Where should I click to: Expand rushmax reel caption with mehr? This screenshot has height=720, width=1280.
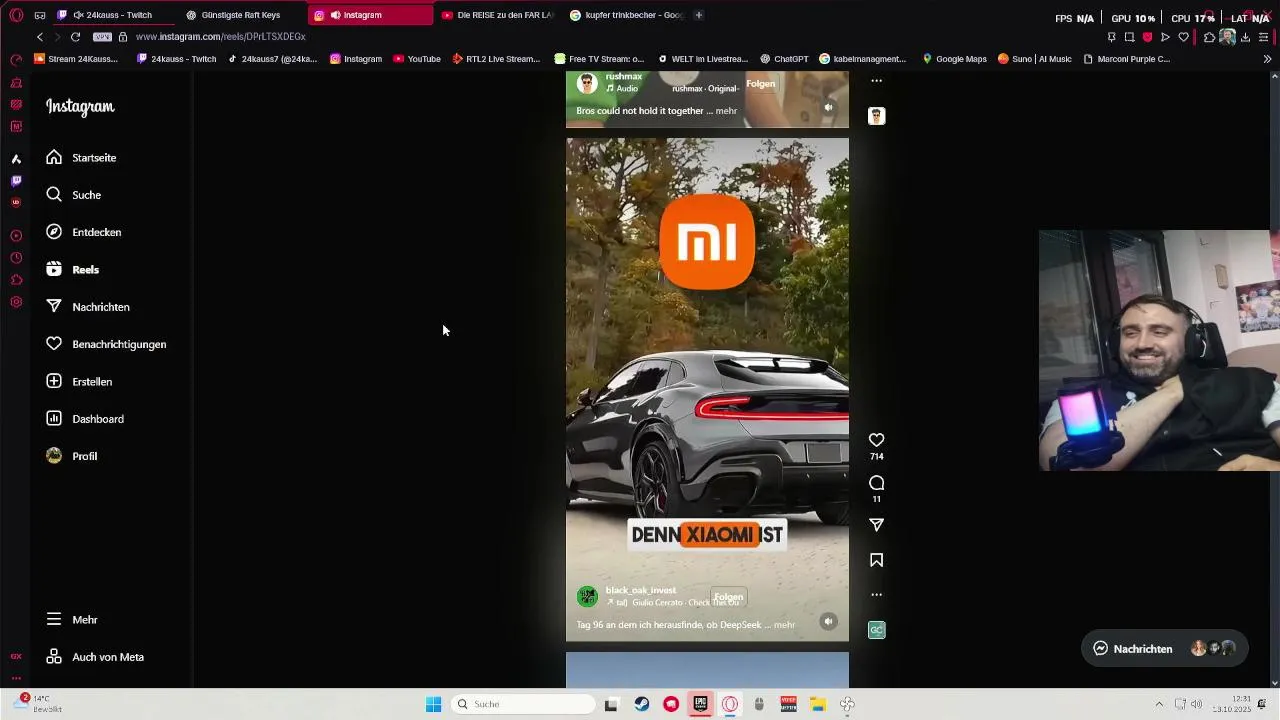[x=726, y=111]
